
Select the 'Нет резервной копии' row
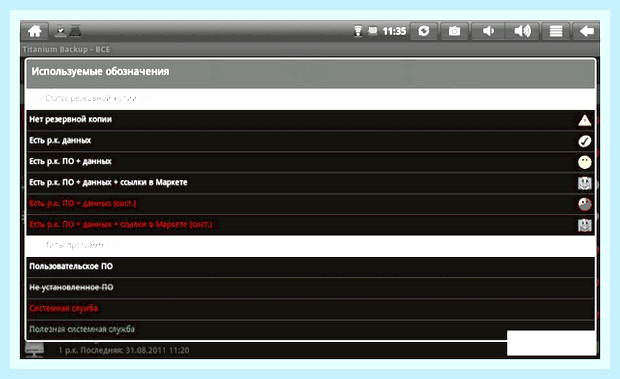[x=310, y=120]
